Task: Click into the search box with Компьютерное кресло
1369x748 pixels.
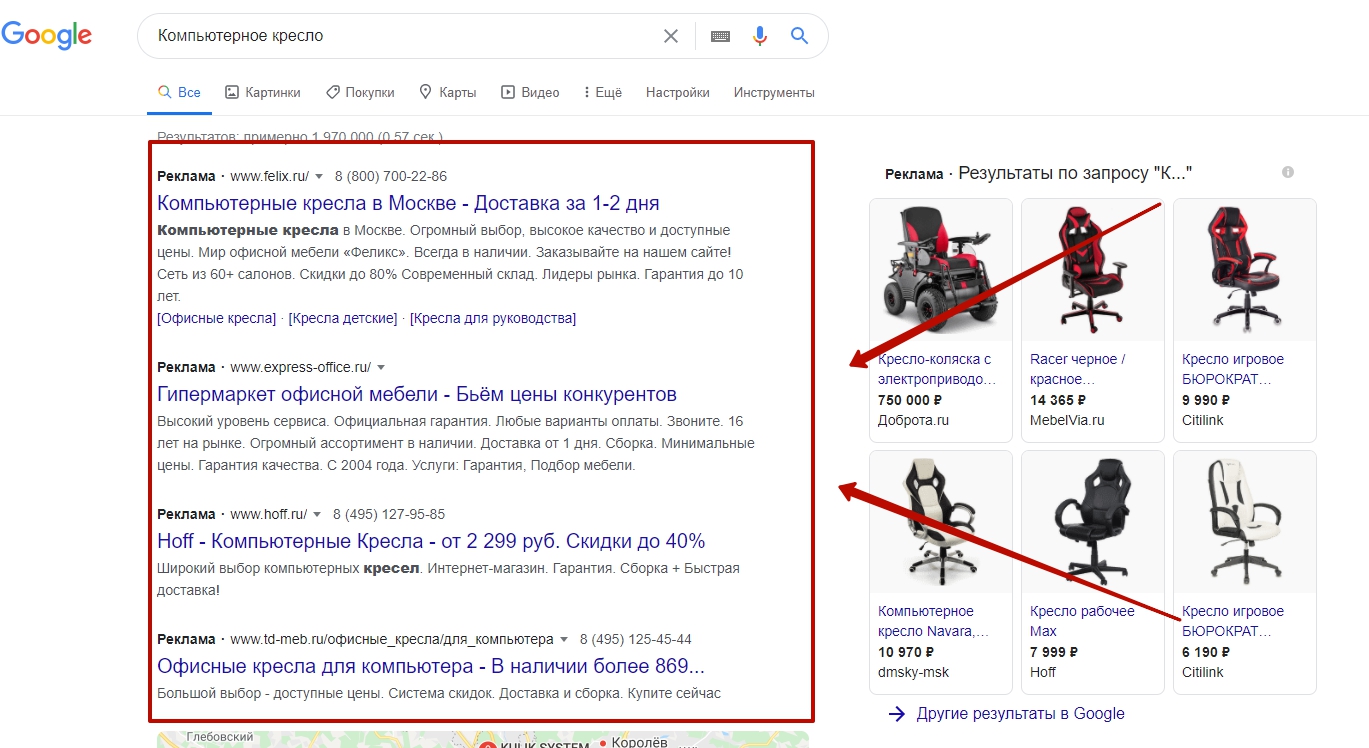Action: coord(400,36)
